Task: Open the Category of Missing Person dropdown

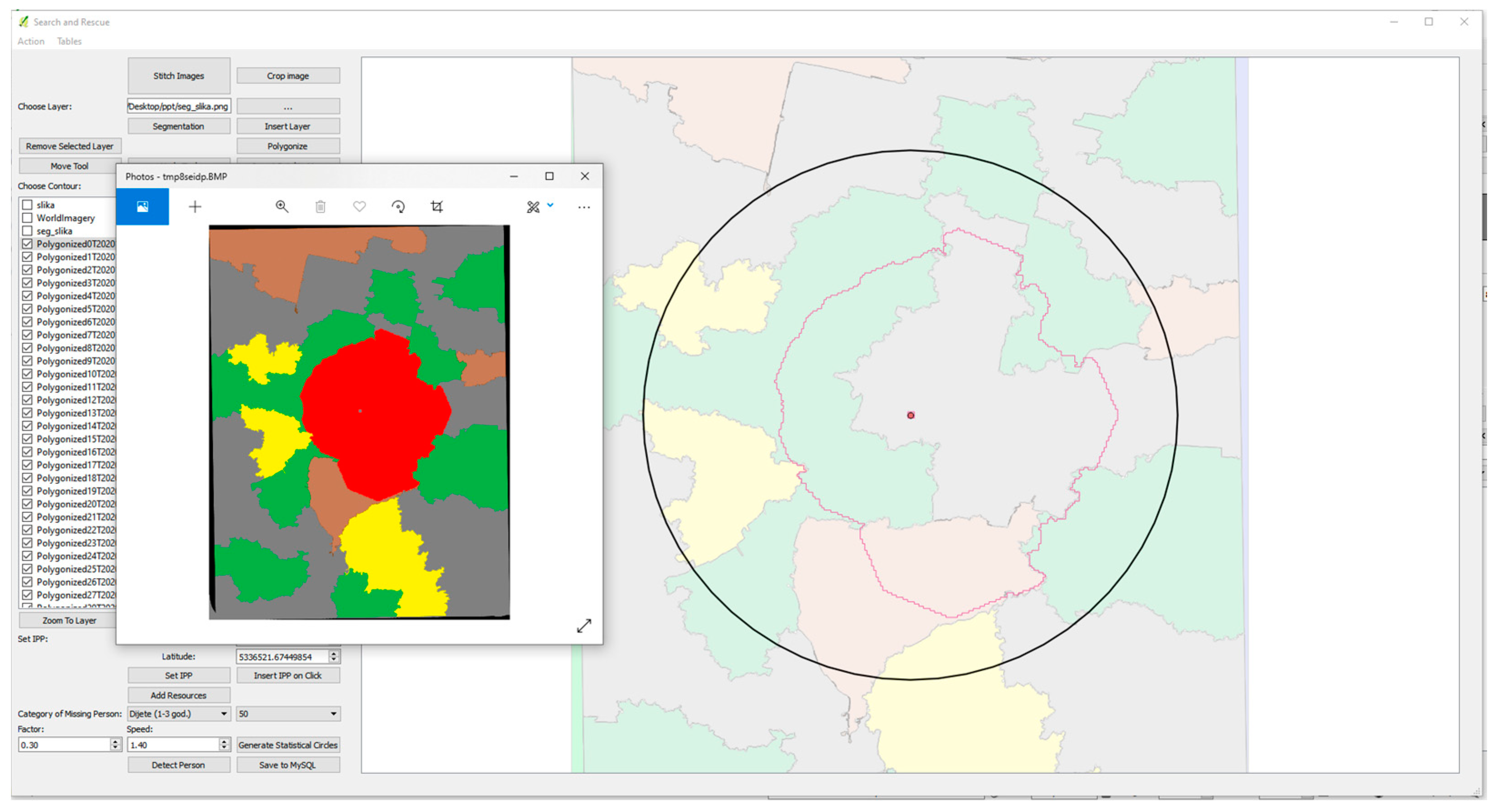Action: click(179, 714)
